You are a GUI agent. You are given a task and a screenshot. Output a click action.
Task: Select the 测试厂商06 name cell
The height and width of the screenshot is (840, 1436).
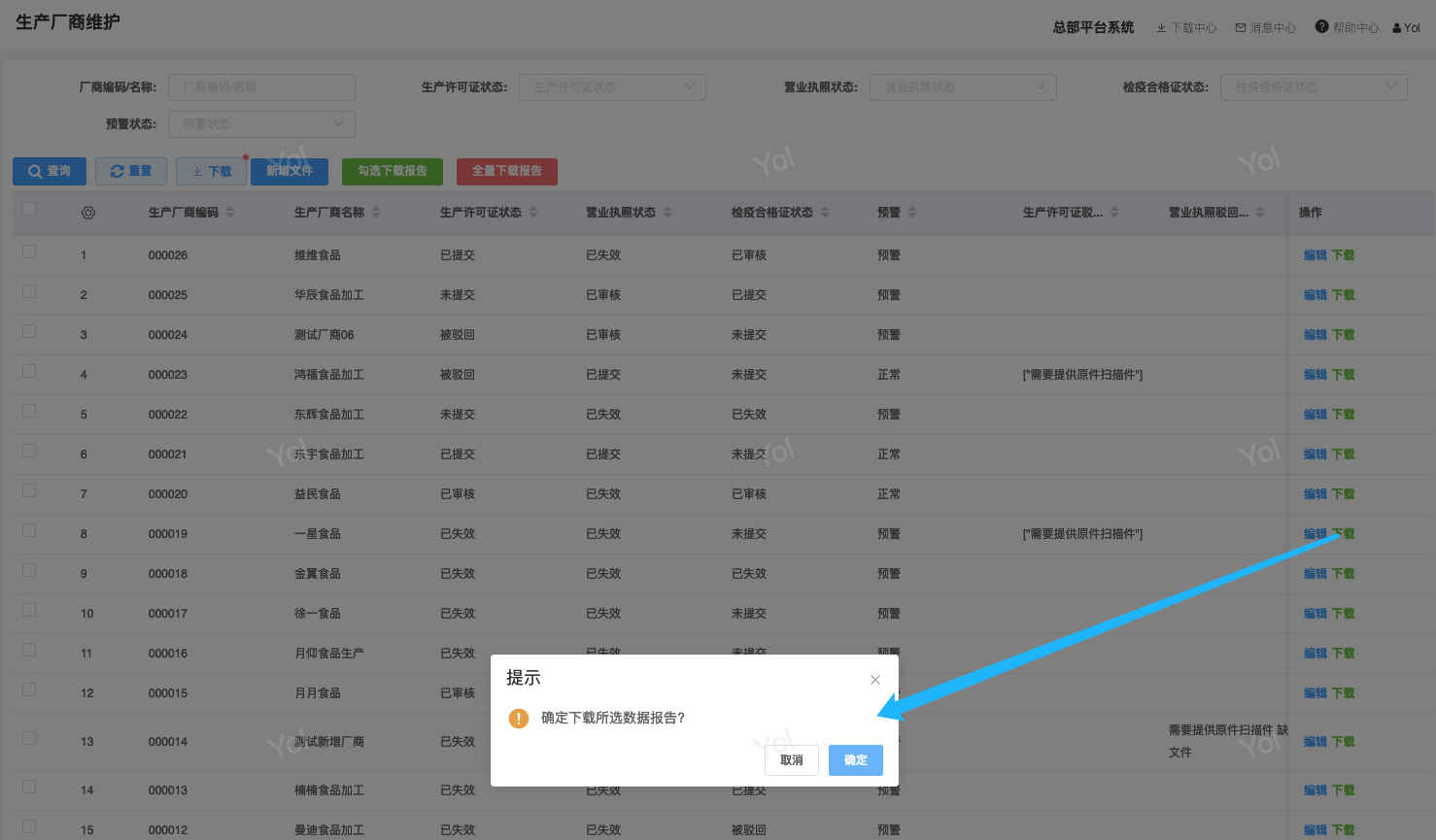(325, 335)
